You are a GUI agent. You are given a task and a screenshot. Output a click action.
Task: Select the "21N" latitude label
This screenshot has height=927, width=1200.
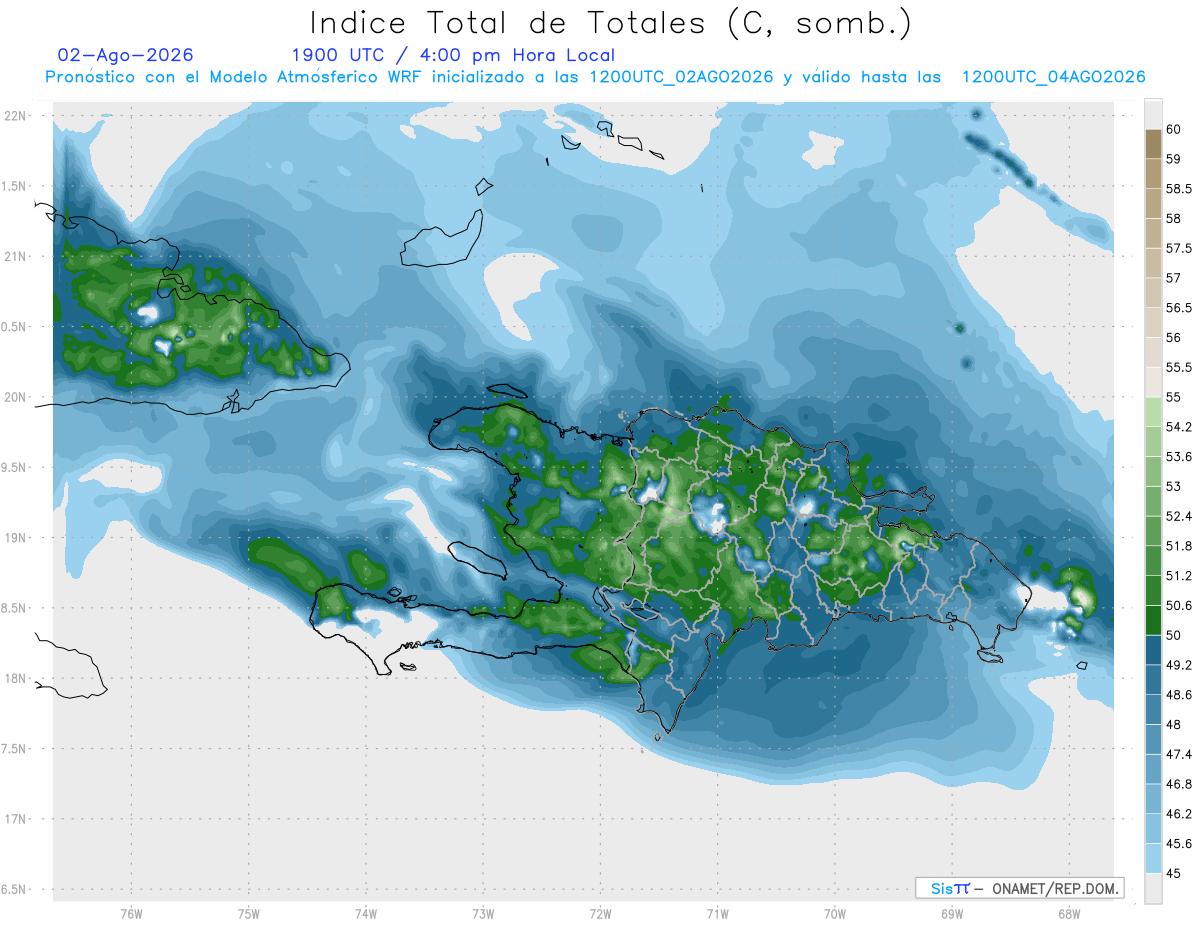pos(16,256)
